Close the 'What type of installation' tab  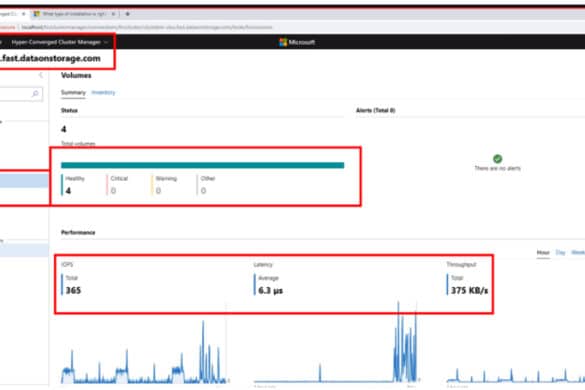(113, 14)
